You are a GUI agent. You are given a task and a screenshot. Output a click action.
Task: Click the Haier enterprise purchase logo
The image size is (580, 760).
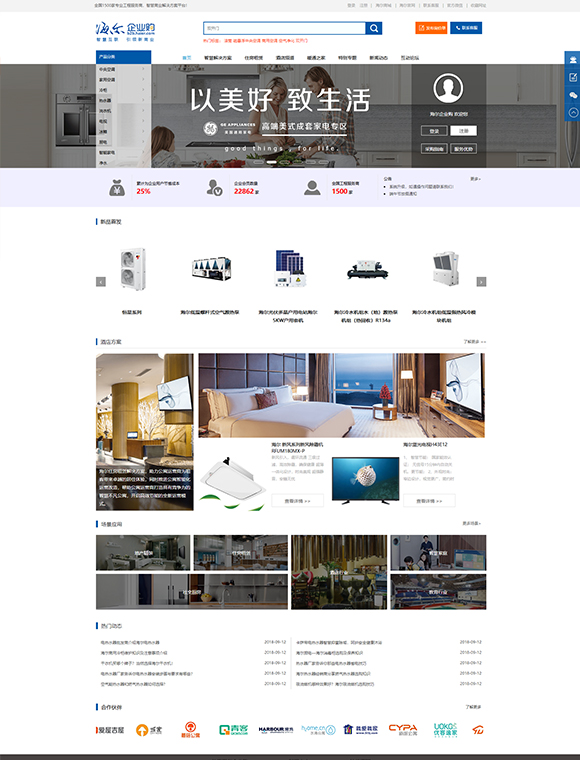125,32
